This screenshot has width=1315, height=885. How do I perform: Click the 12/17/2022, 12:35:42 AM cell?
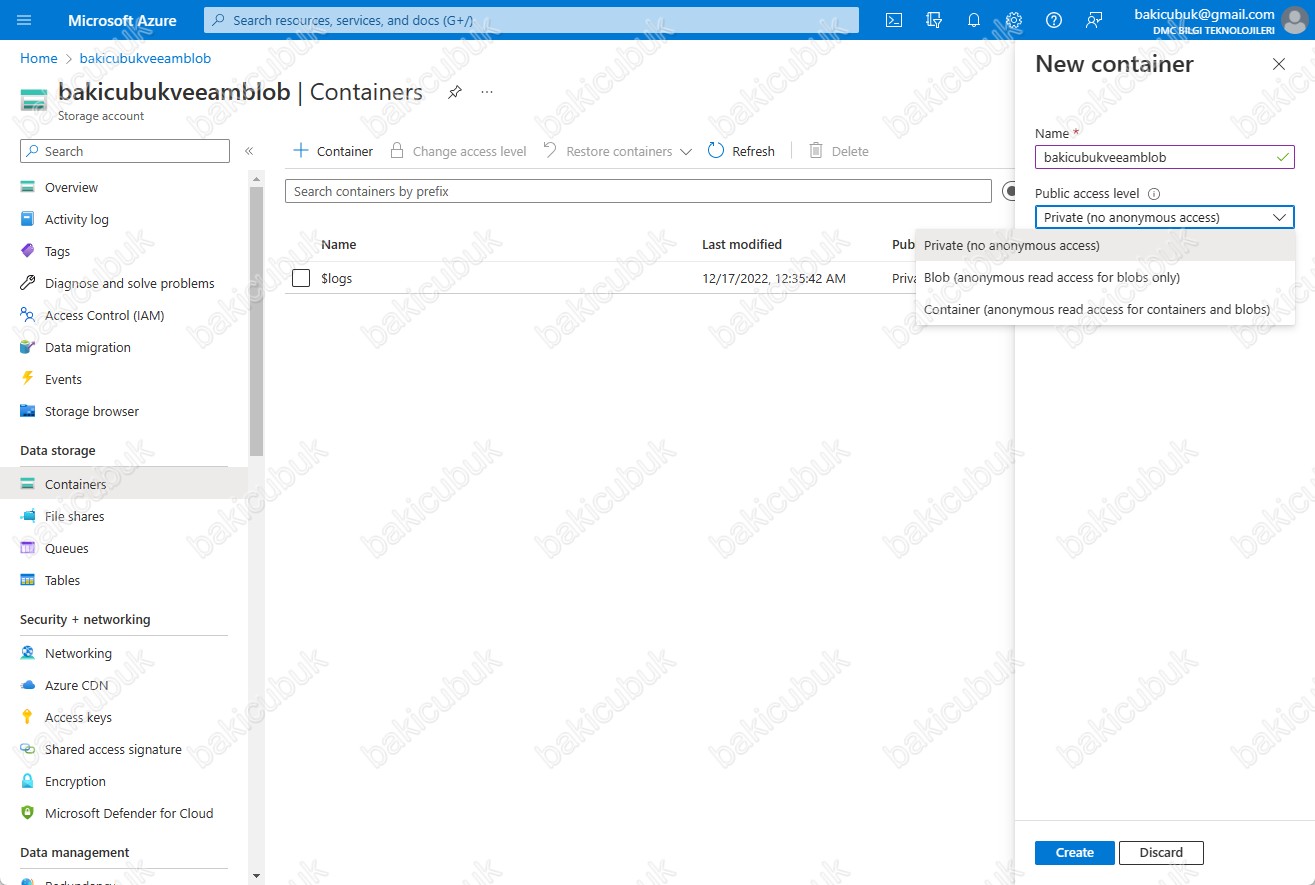pyautogui.click(x=774, y=278)
